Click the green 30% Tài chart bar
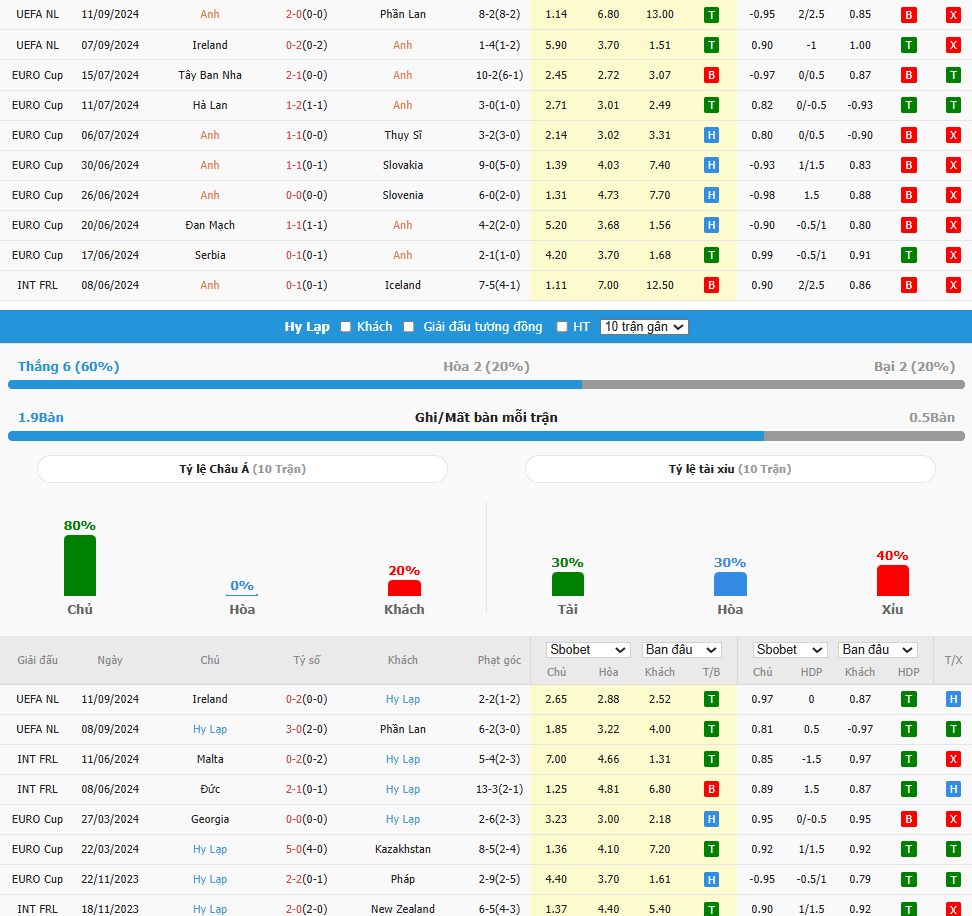 point(568,584)
